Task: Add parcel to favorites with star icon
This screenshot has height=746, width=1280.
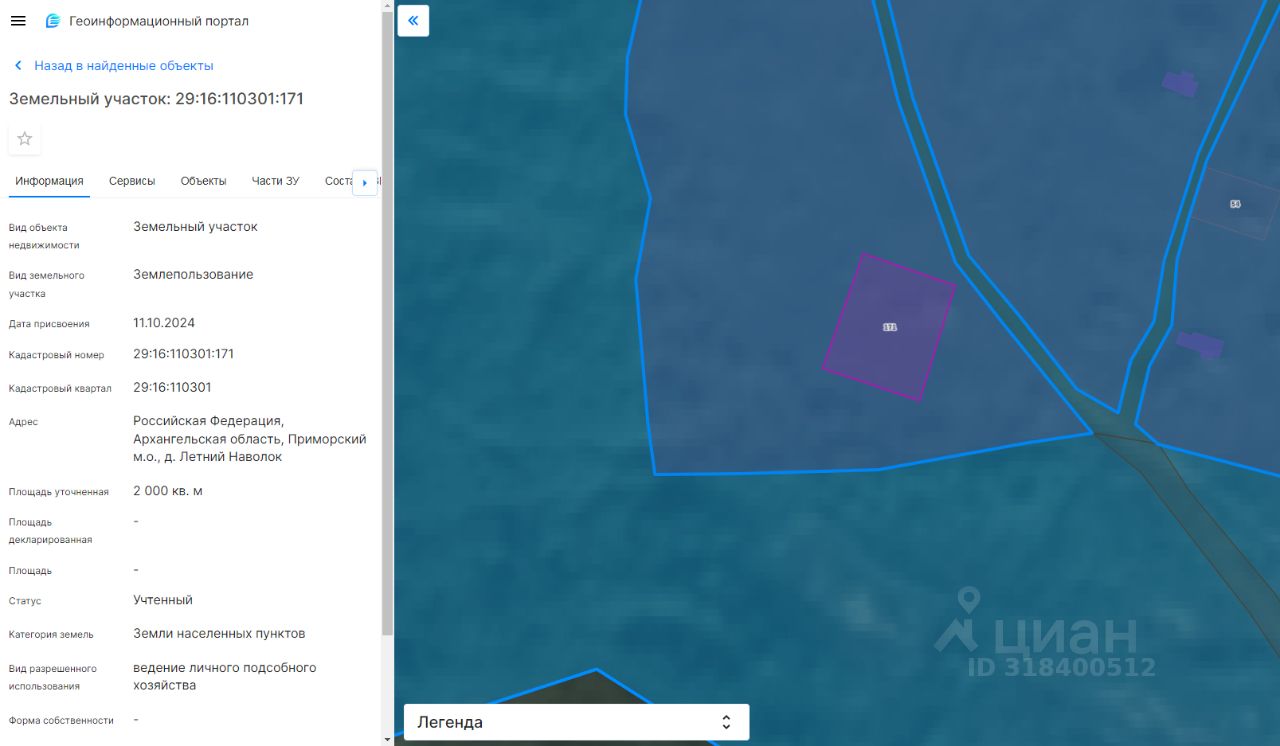Action: [x=25, y=139]
